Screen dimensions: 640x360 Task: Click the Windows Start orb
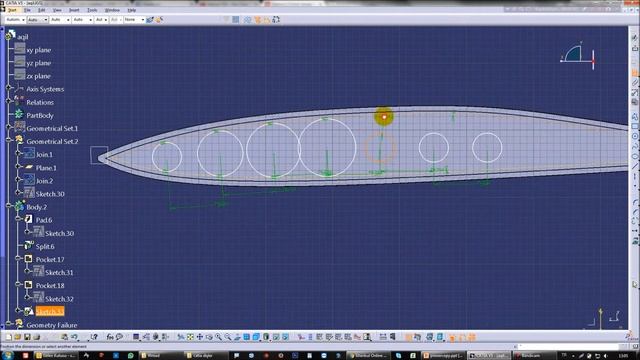pos(7,356)
